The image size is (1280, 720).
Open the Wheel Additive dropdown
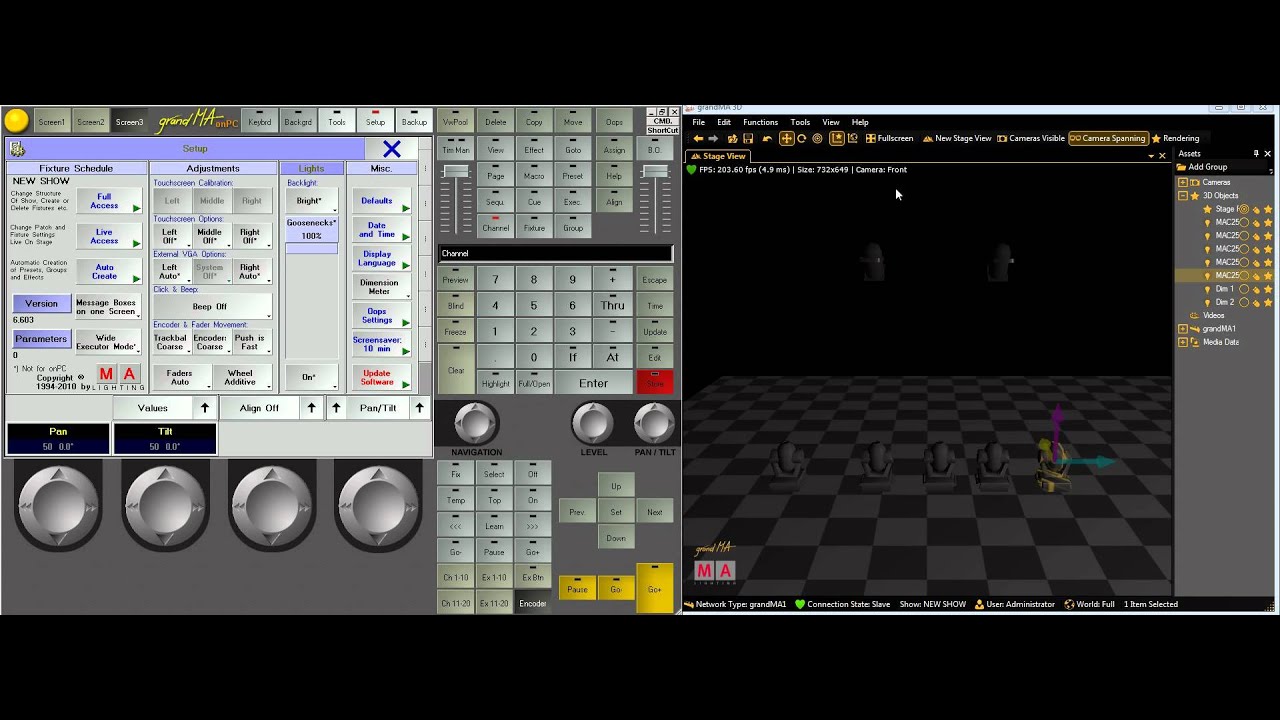pos(241,377)
